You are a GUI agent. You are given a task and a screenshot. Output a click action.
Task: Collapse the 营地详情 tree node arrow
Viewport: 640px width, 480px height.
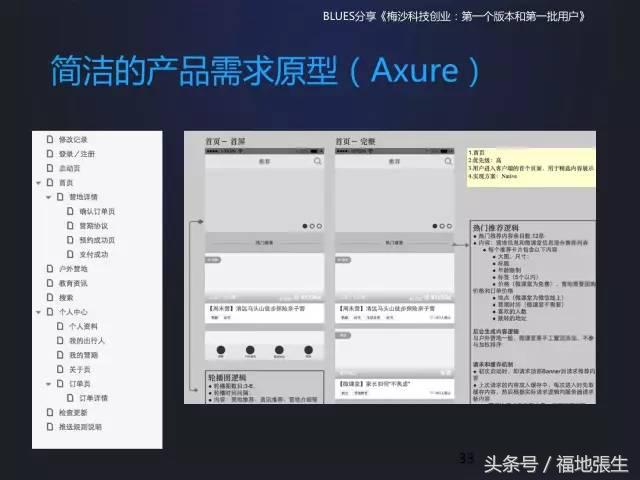(49, 197)
